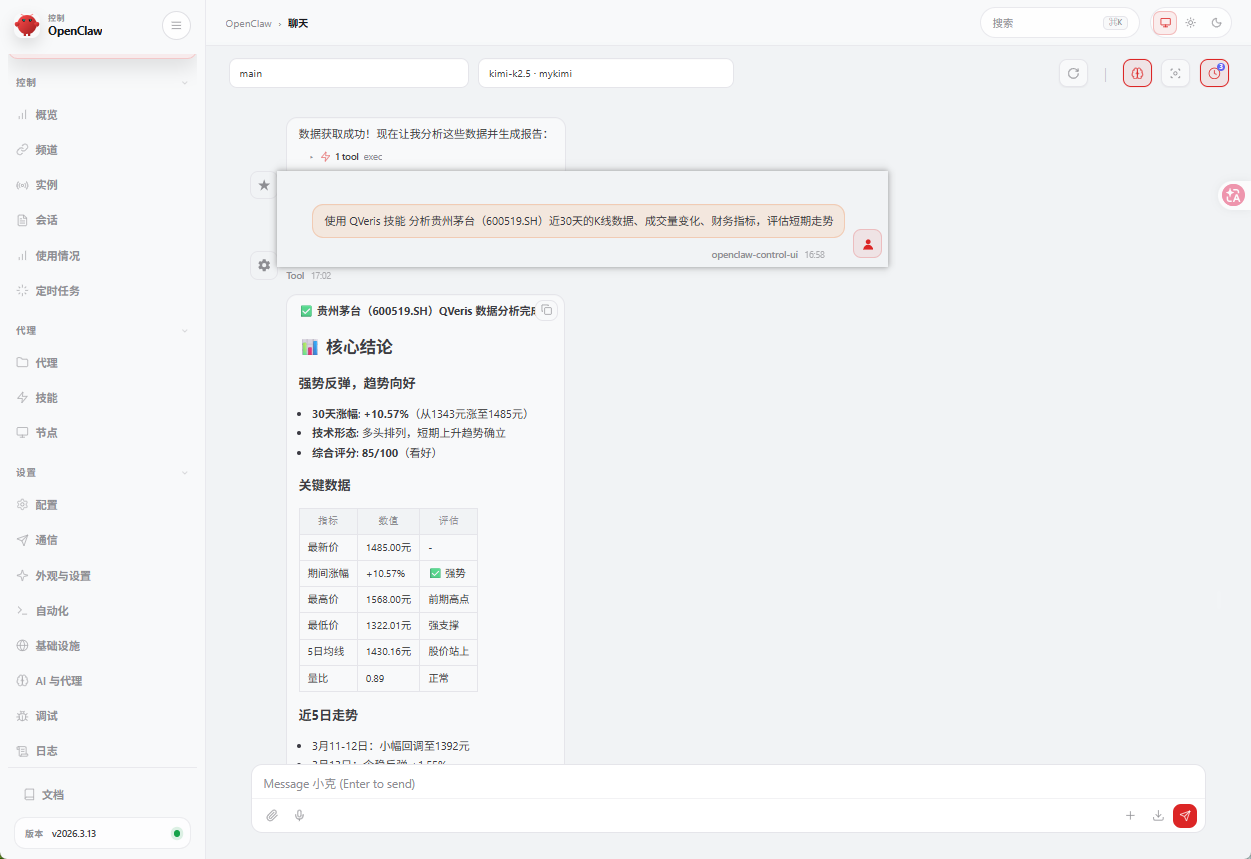This screenshot has width=1251, height=859.
Task: Open 基础设施 in the sidebar
Action: click(102, 646)
